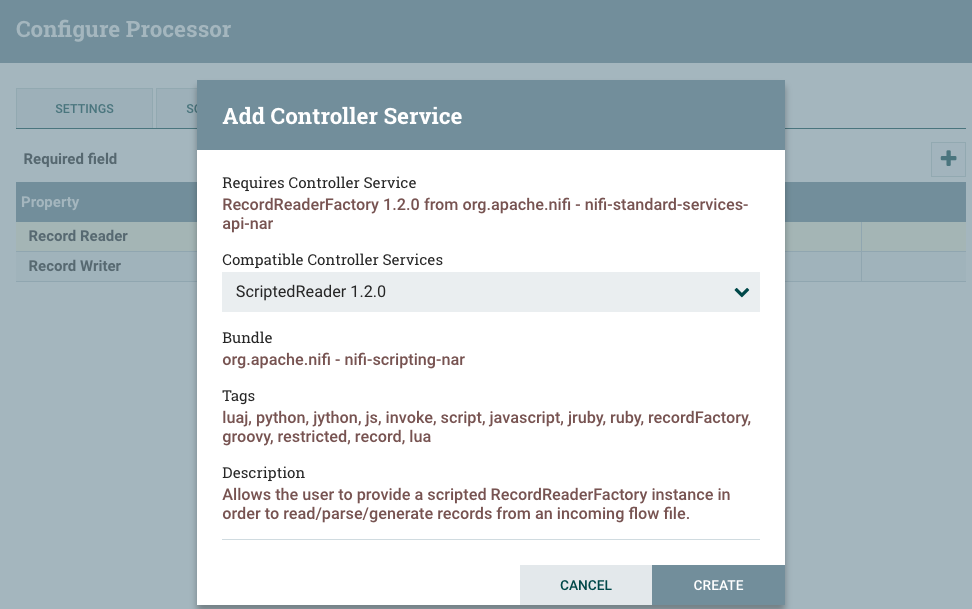
Task: Click the far-right cell of Record Writer row
Action: [912, 266]
